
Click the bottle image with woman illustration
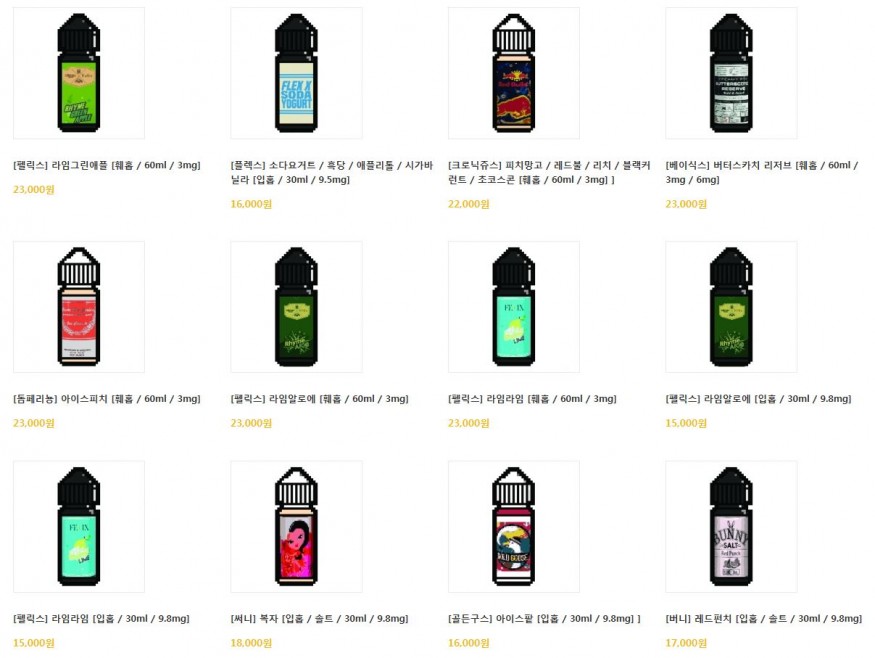[x=296, y=526]
